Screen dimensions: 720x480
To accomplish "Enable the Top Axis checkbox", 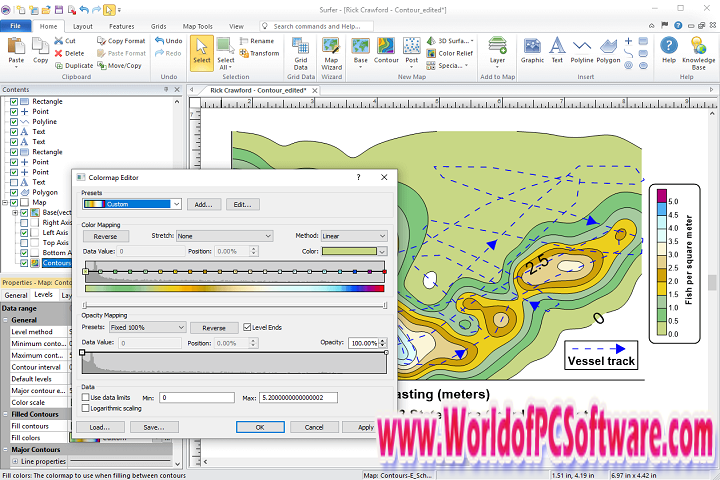I will point(24,243).
